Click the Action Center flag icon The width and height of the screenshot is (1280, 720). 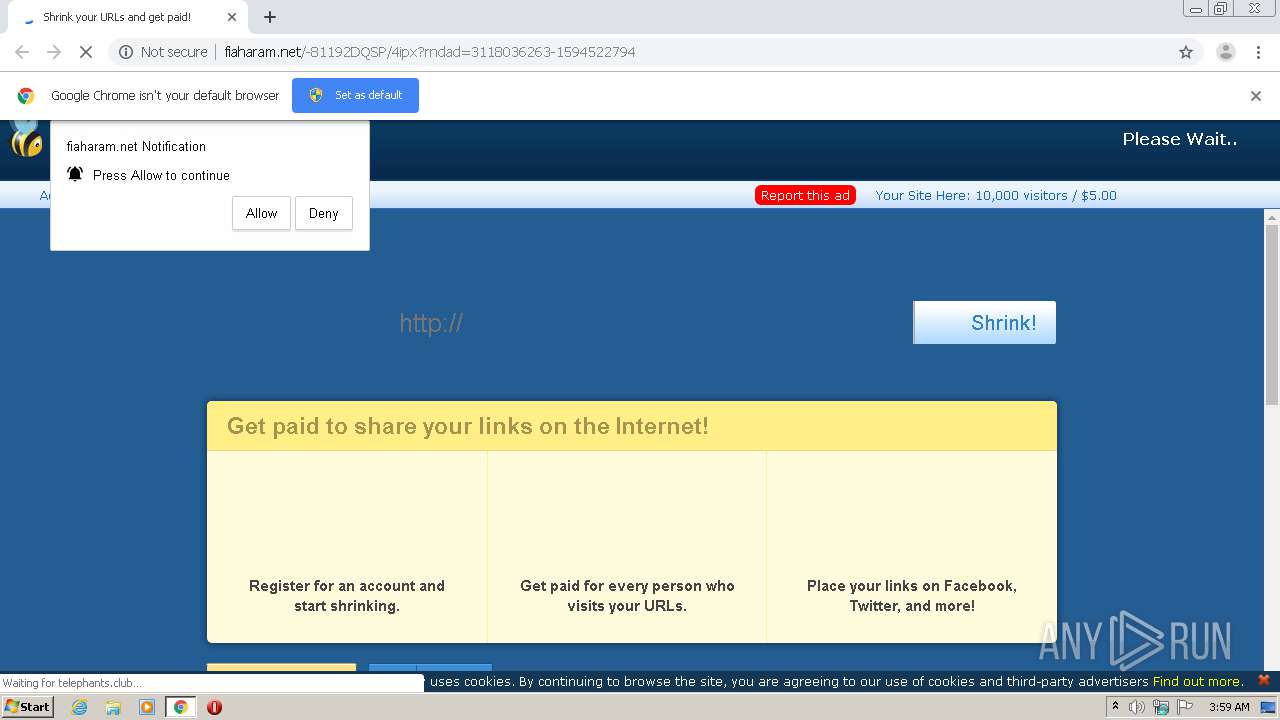(x=1185, y=707)
